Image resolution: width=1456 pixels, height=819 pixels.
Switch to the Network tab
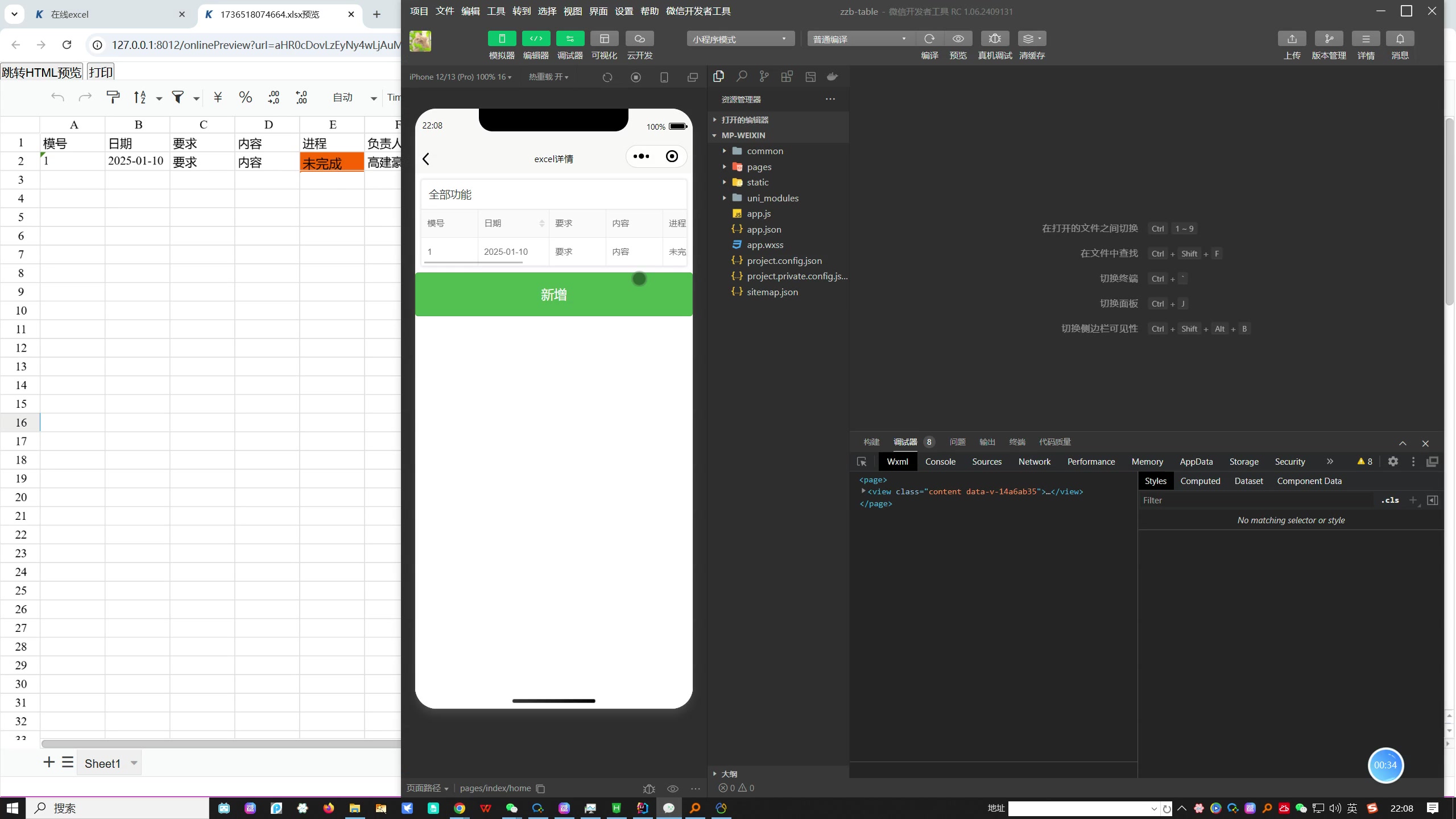pos(1034,461)
